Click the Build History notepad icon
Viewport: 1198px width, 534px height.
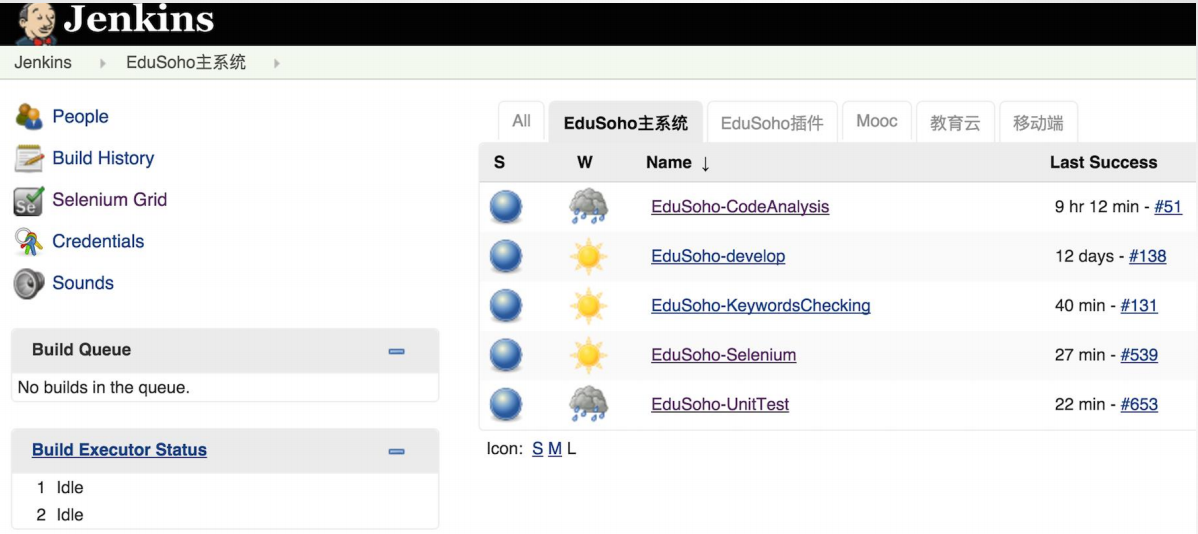pos(29,158)
